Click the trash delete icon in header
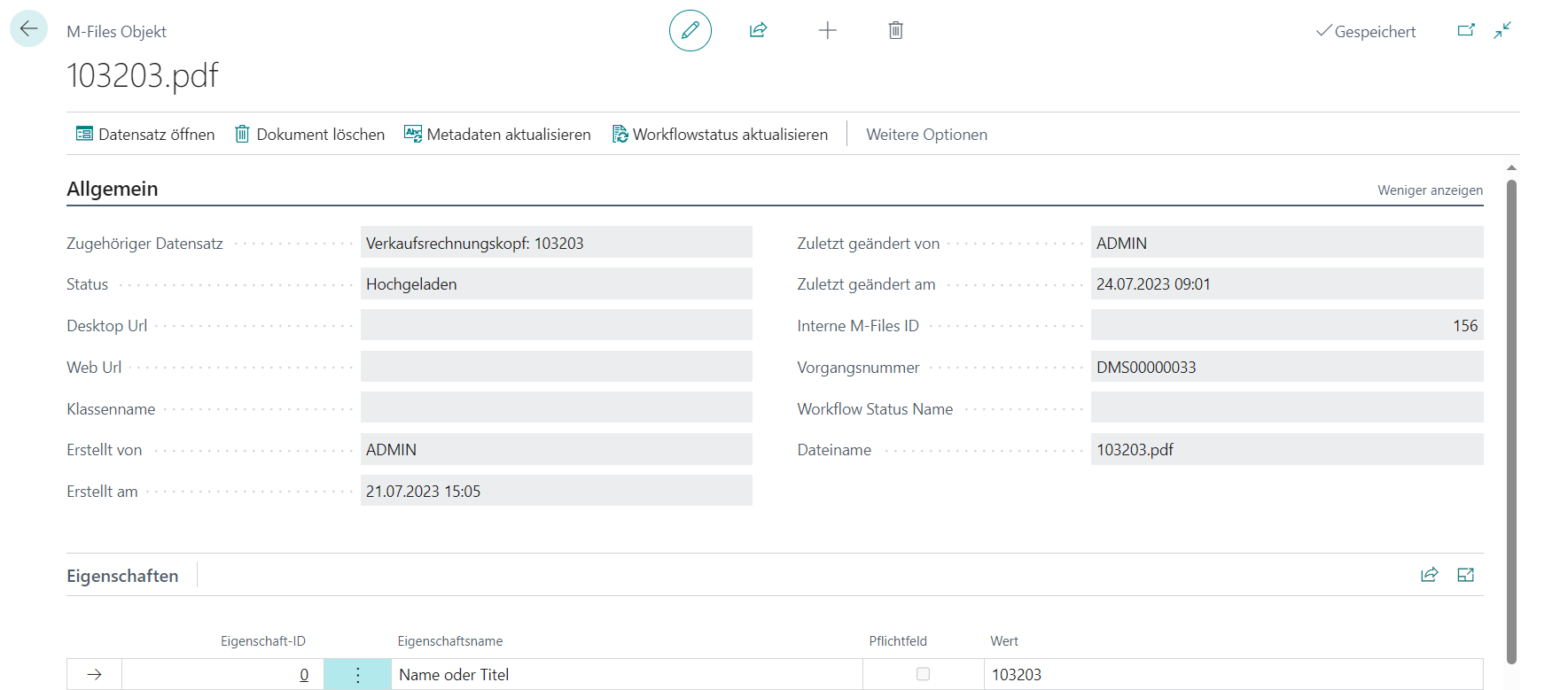Screen dimensions: 1568x690 point(896,30)
